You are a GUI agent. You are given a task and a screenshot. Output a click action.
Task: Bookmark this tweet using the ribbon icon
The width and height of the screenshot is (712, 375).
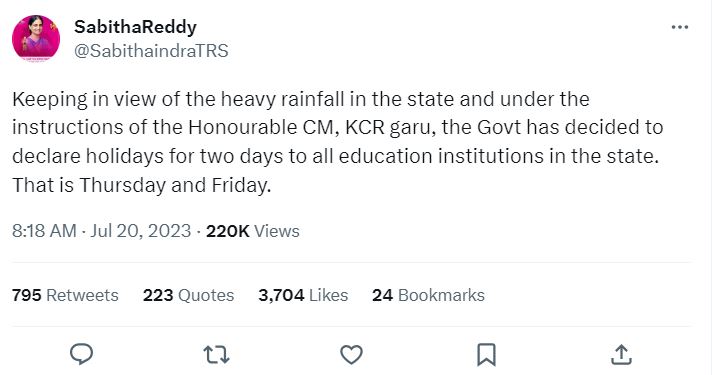pyautogui.click(x=486, y=355)
